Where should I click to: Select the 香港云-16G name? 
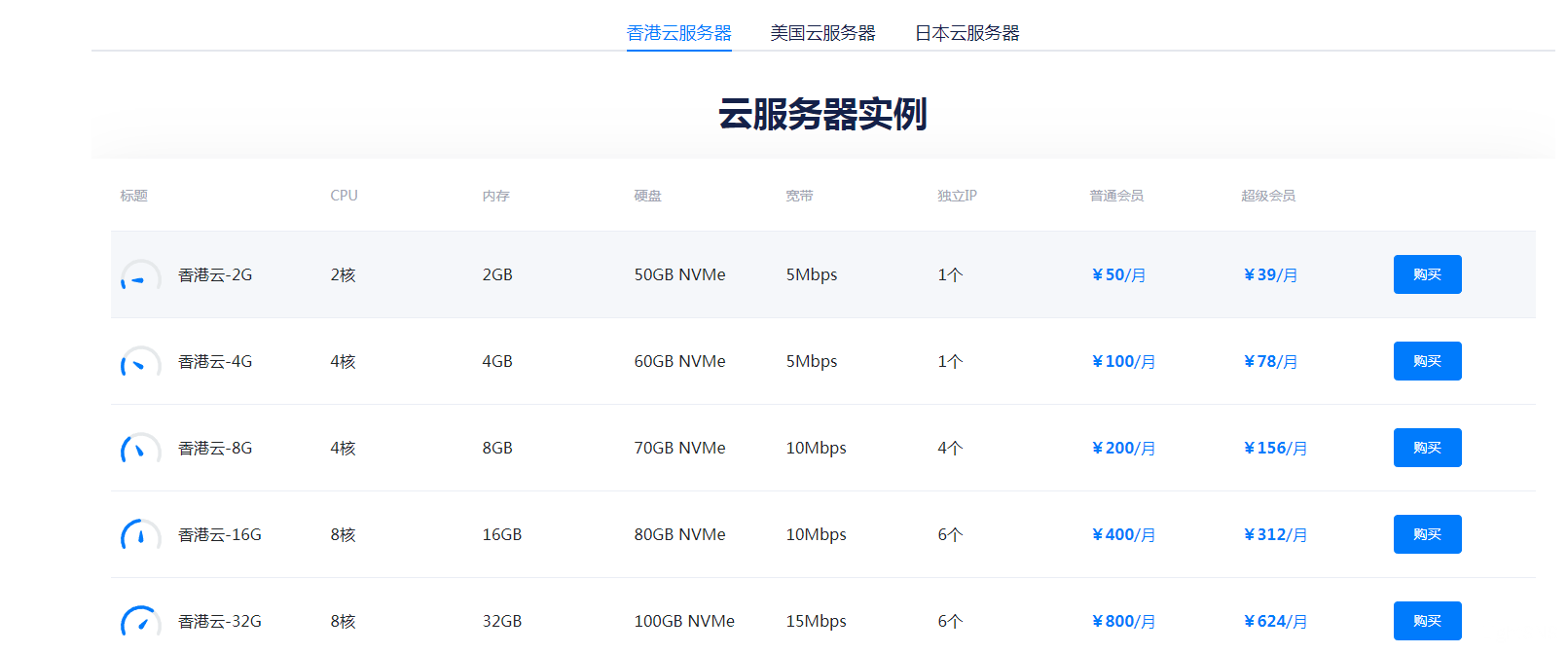220,535
